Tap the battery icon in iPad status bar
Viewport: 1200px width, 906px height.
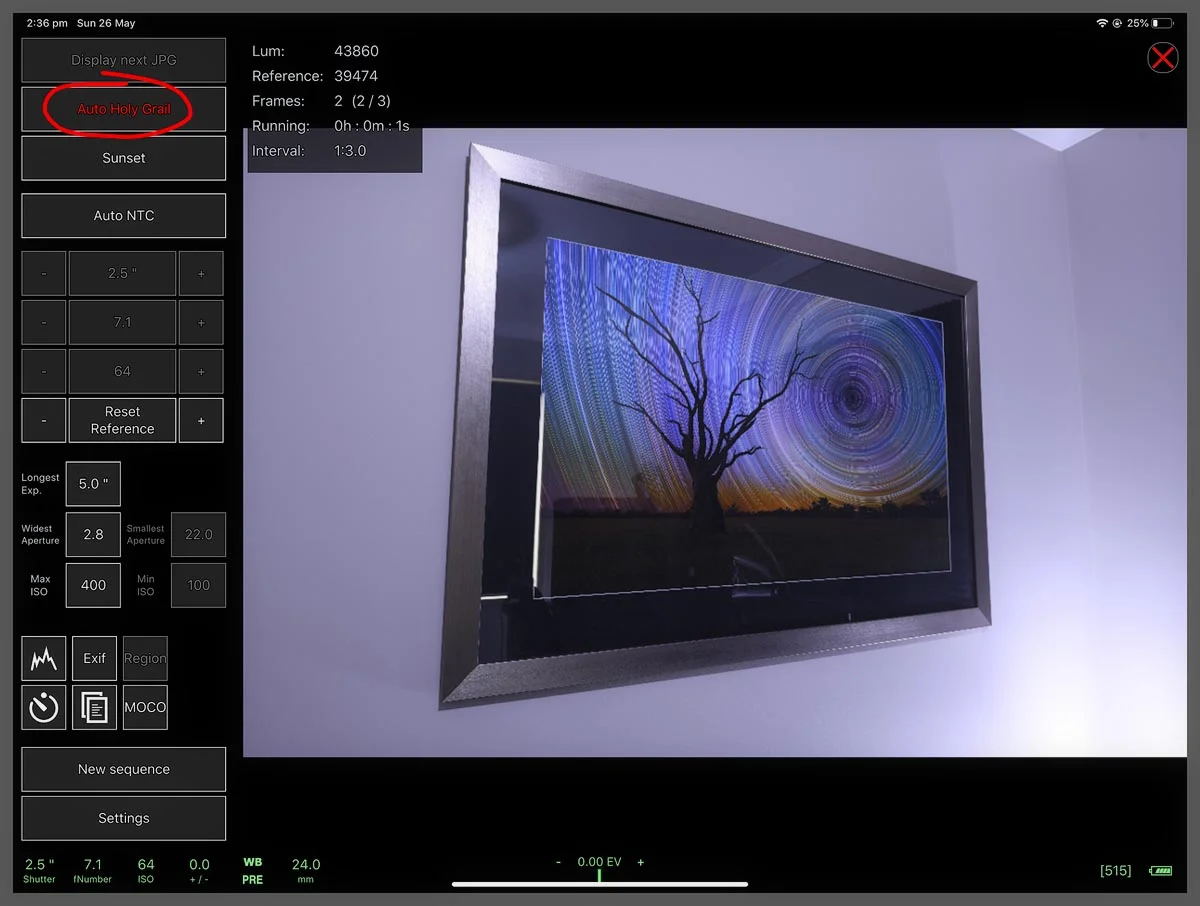click(x=1162, y=23)
